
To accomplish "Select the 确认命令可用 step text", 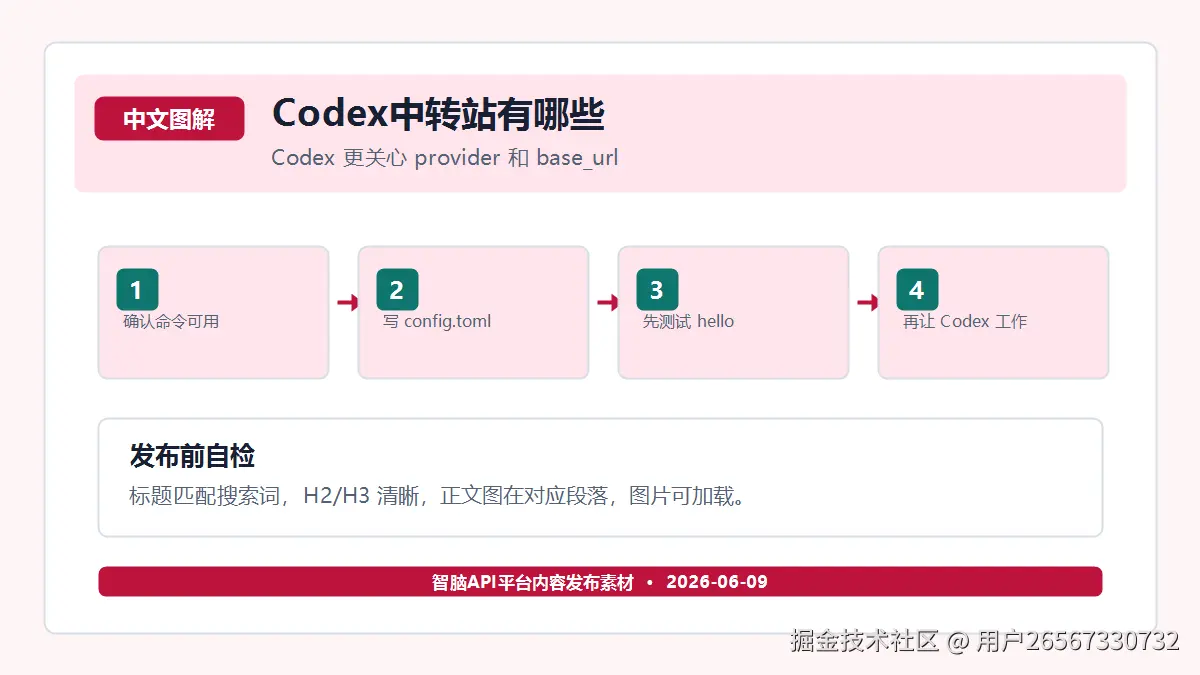I will point(171,322).
